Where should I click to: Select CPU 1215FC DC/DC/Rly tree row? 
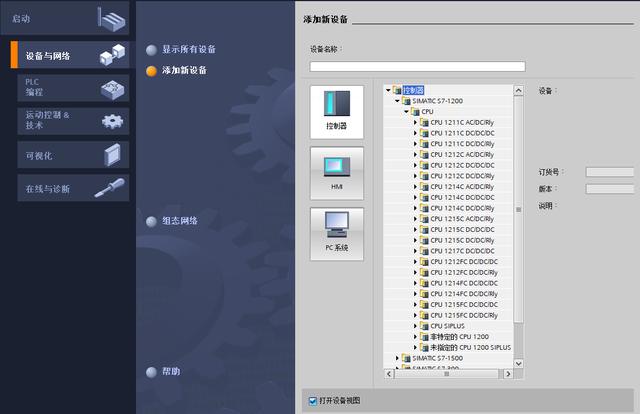(x=462, y=315)
